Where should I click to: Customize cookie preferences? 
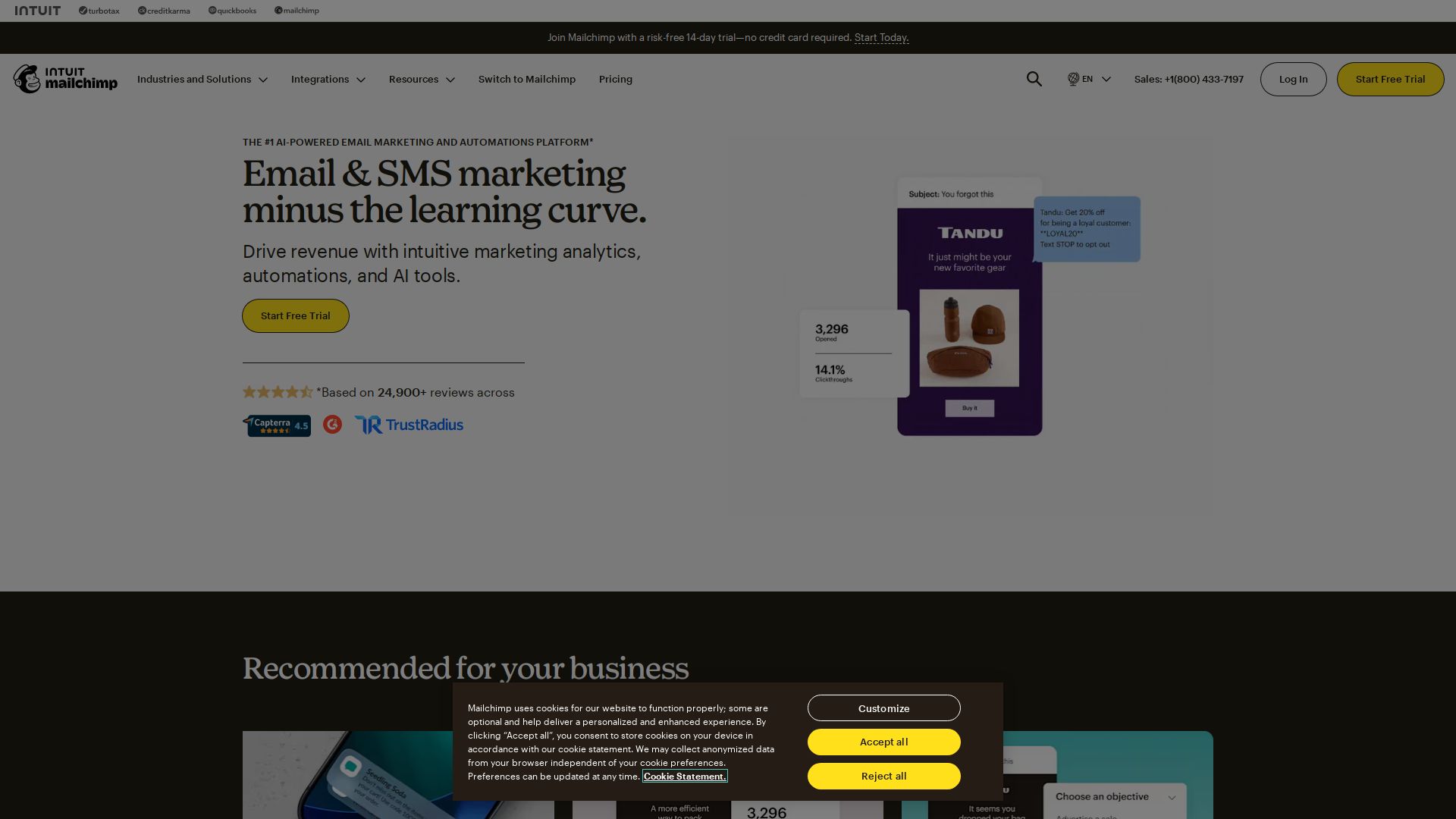(884, 708)
